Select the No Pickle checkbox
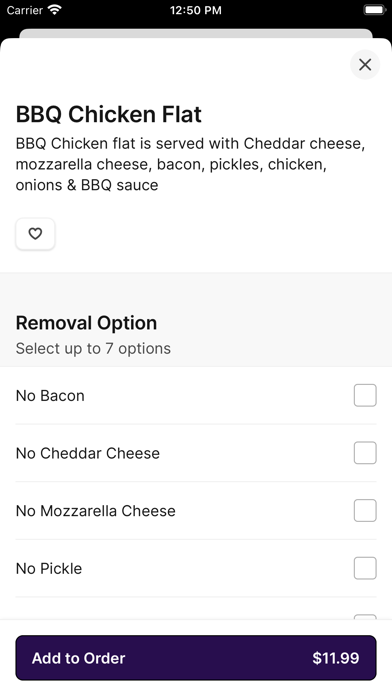This screenshot has width=392, height=696. click(365, 569)
